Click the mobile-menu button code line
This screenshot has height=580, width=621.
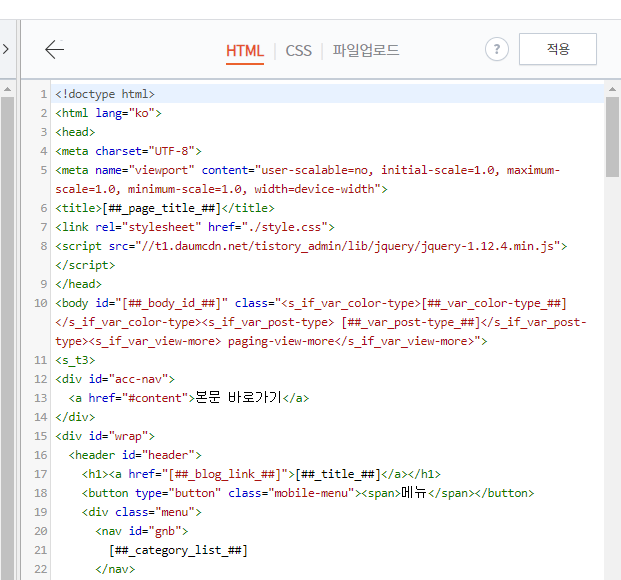pos(308,493)
